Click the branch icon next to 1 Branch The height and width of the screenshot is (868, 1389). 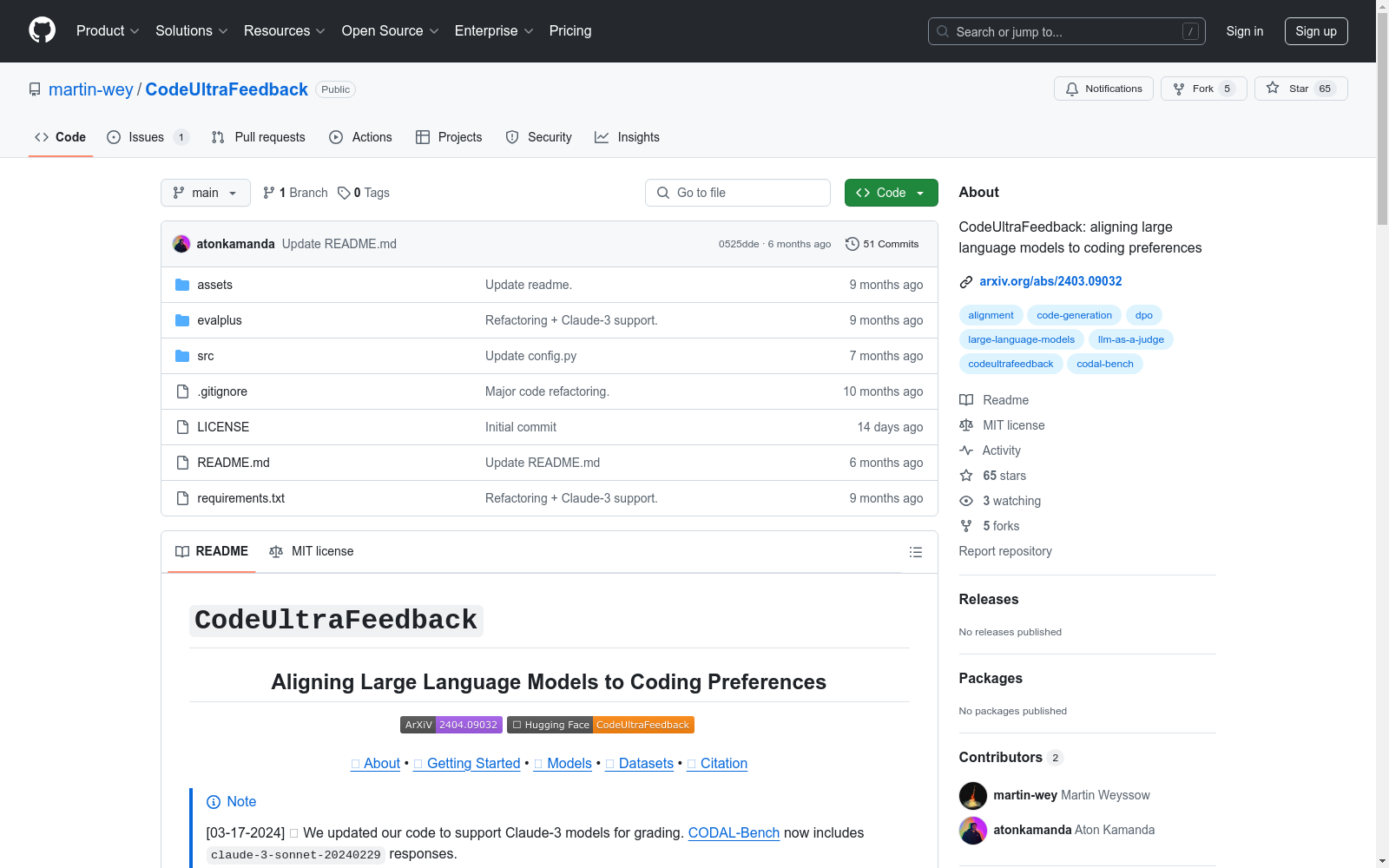(x=269, y=193)
